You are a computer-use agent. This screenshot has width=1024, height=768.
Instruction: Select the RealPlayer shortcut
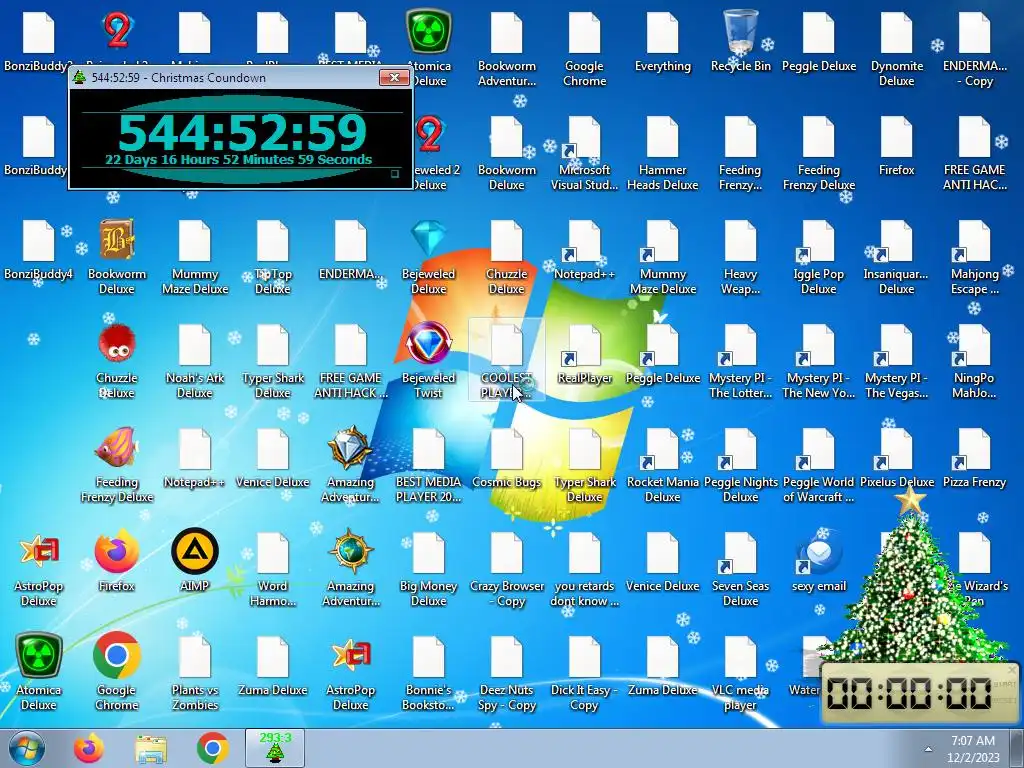pos(584,353)
